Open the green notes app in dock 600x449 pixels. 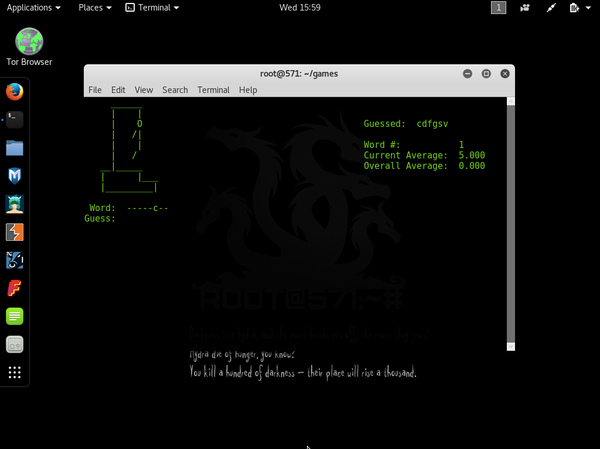tap(14, 316)
